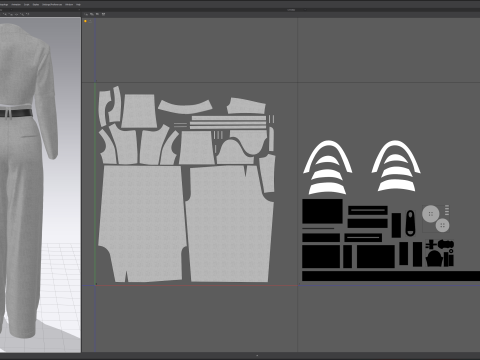
Task: Click the orange dot marker in the UV editor corner
Action: (x=85, y=21)
